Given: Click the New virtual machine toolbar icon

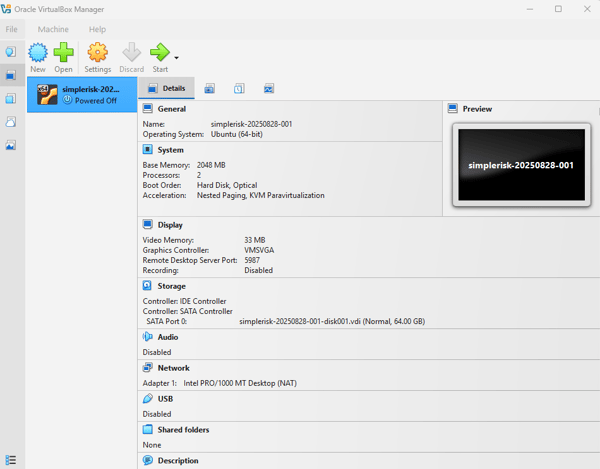Looking at the screenshot, I should 38,57.
